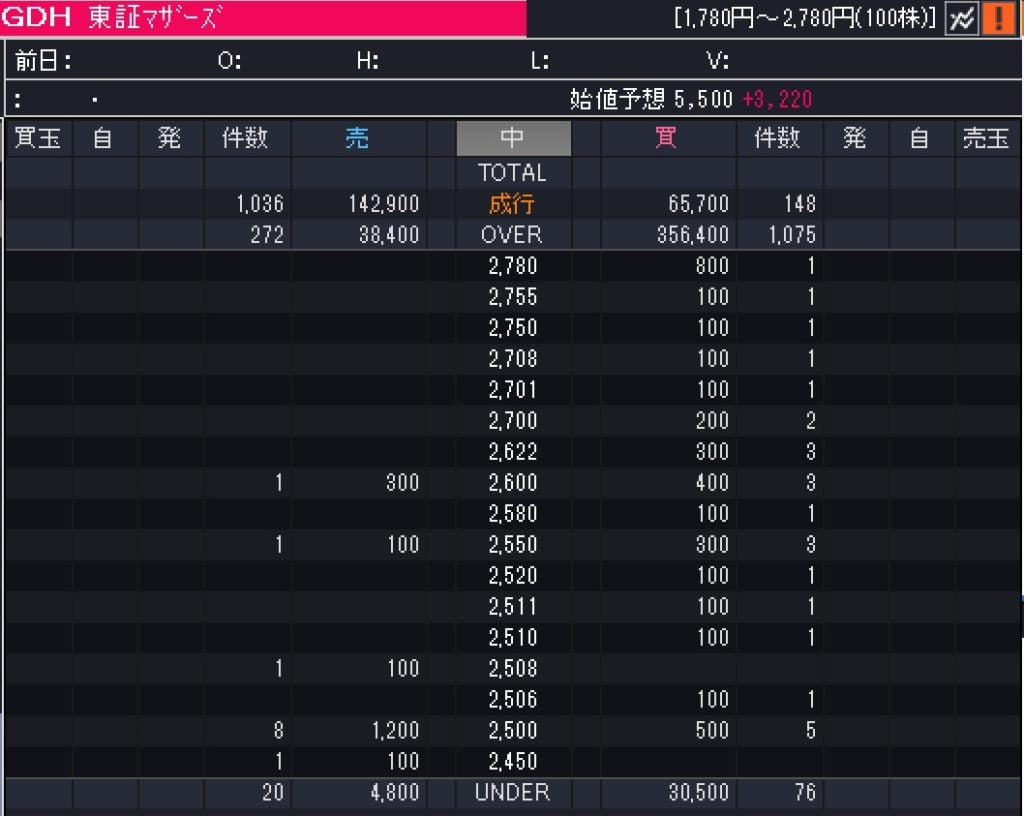1024x816 pixels.
Task: Select price 2,780 in the board
Action: [512, 266]
